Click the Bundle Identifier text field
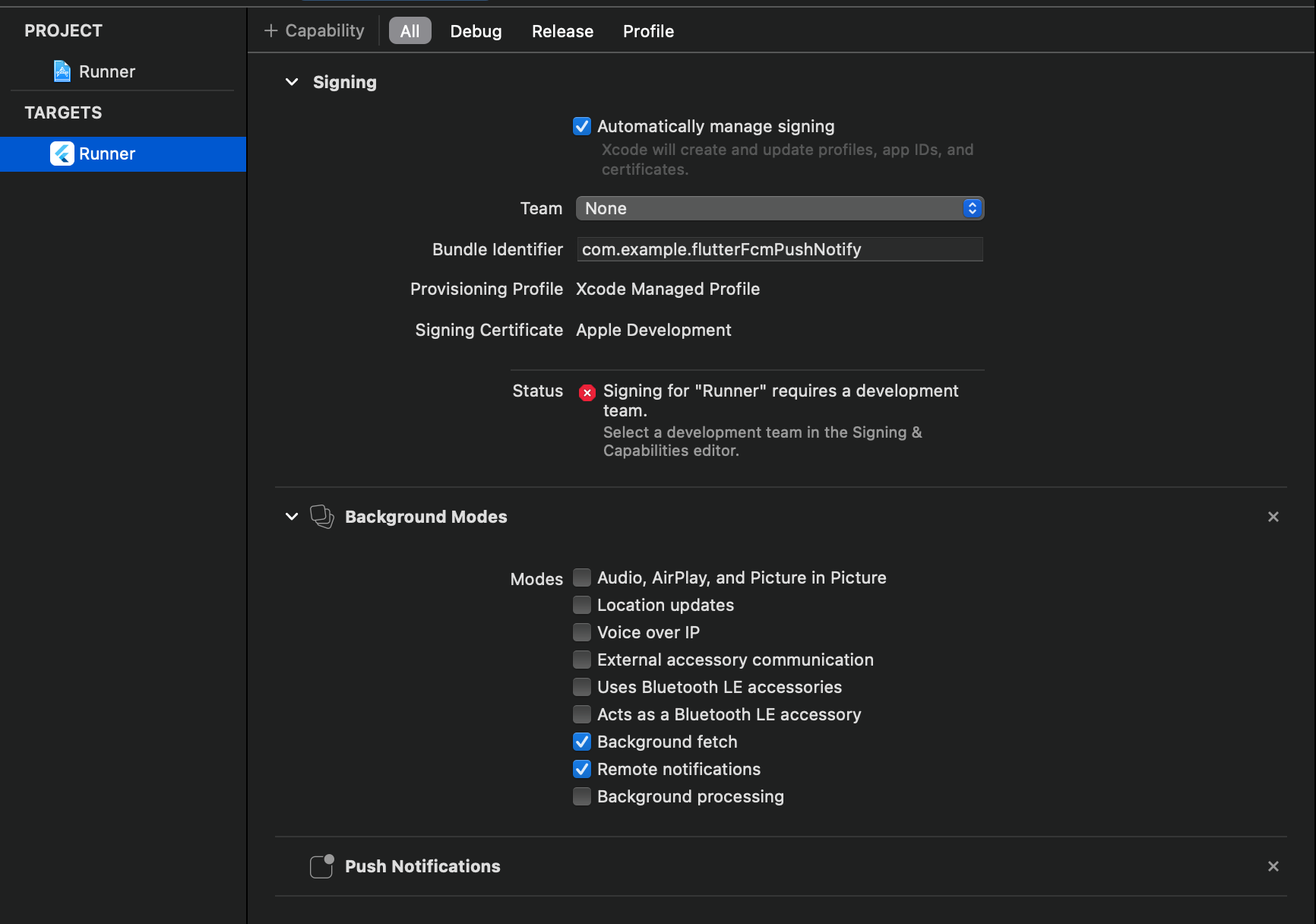Screen dimensions: 1316x924 780,249
